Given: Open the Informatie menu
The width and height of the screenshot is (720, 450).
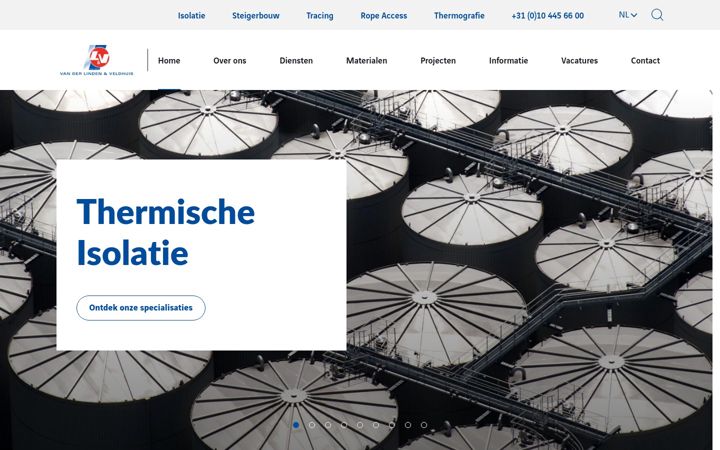Looking at the screenshot, I should pos(508,61).
